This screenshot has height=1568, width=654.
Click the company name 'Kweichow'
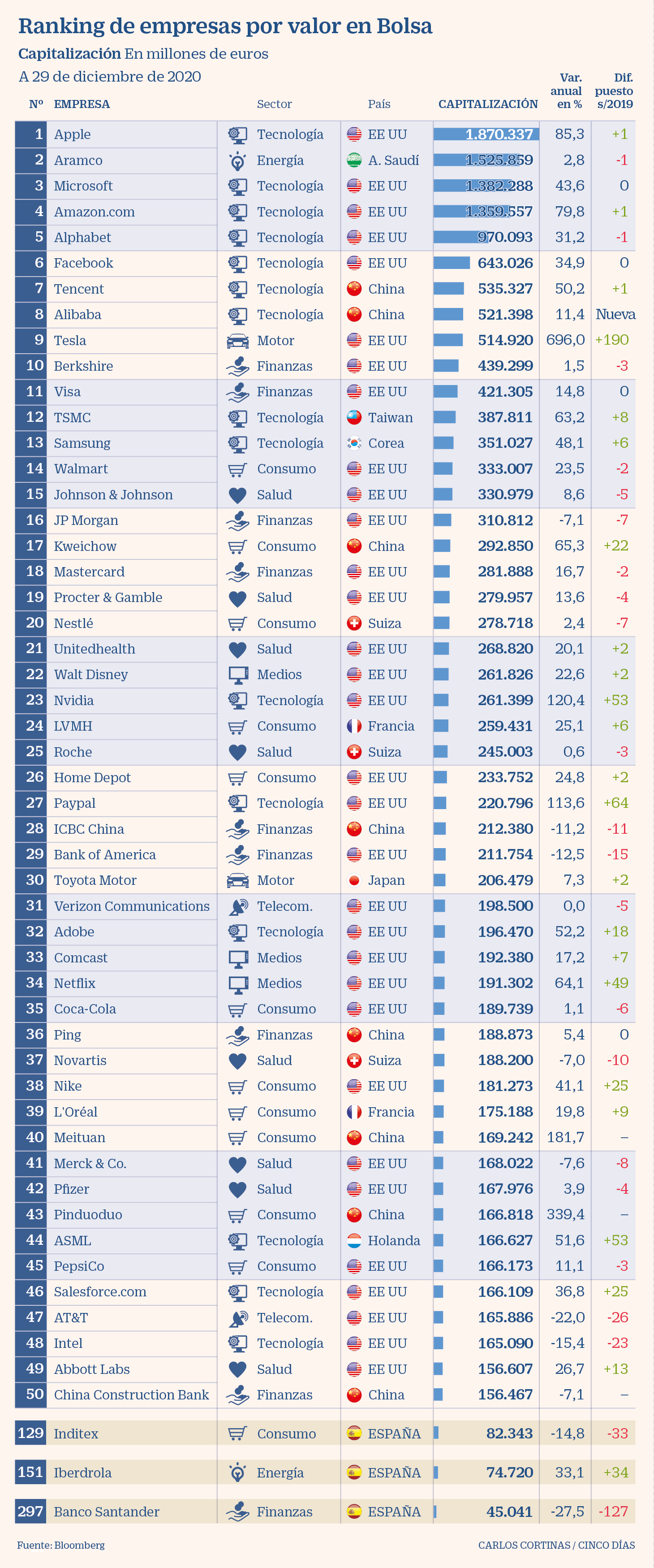pos(85,546)
